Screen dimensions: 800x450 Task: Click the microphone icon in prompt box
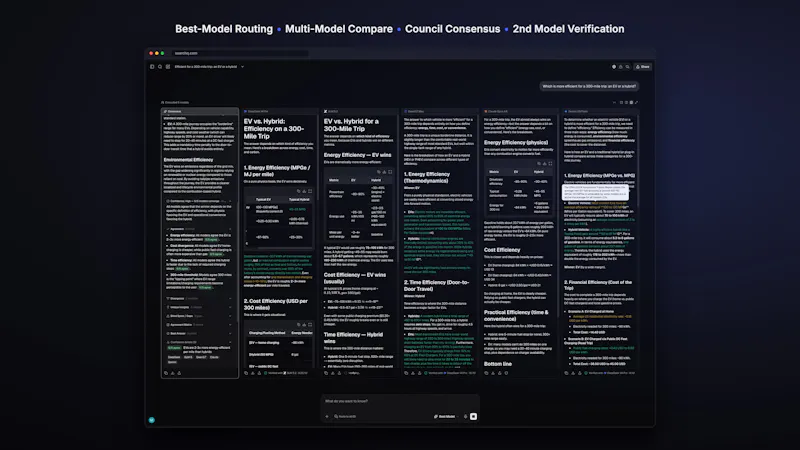465,416
